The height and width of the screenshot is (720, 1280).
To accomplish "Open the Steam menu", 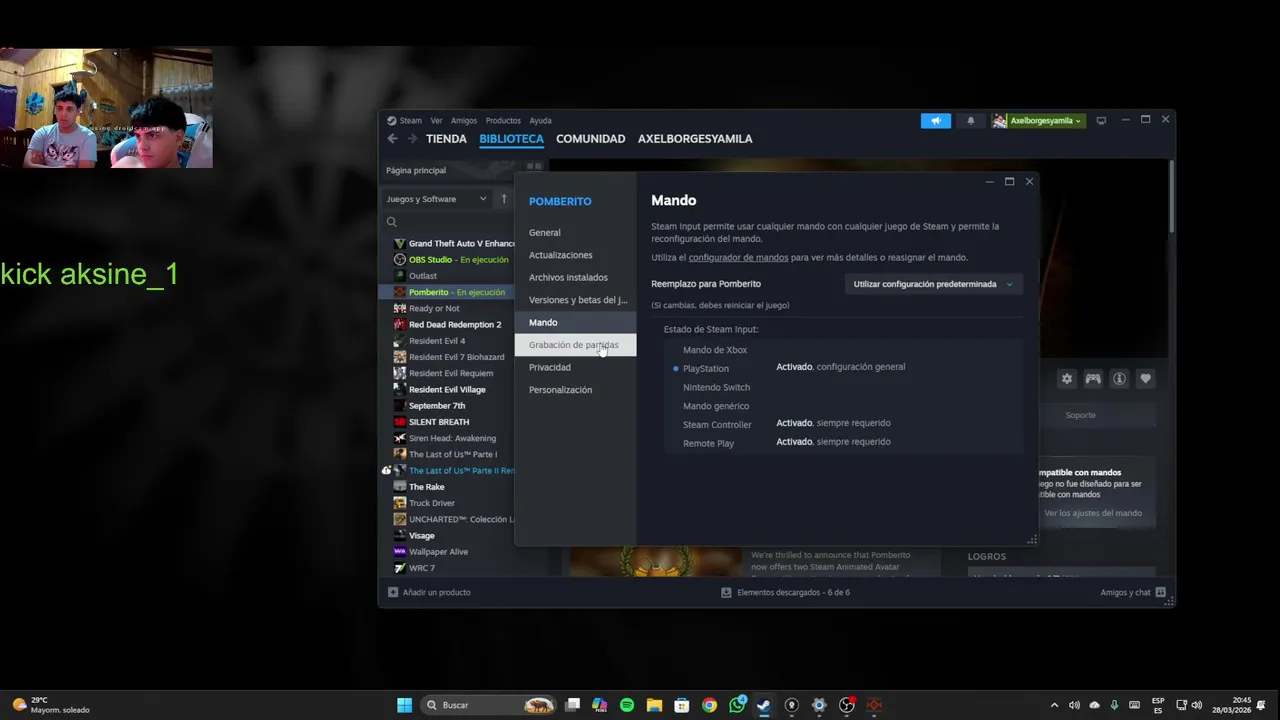I will (411, 121).
